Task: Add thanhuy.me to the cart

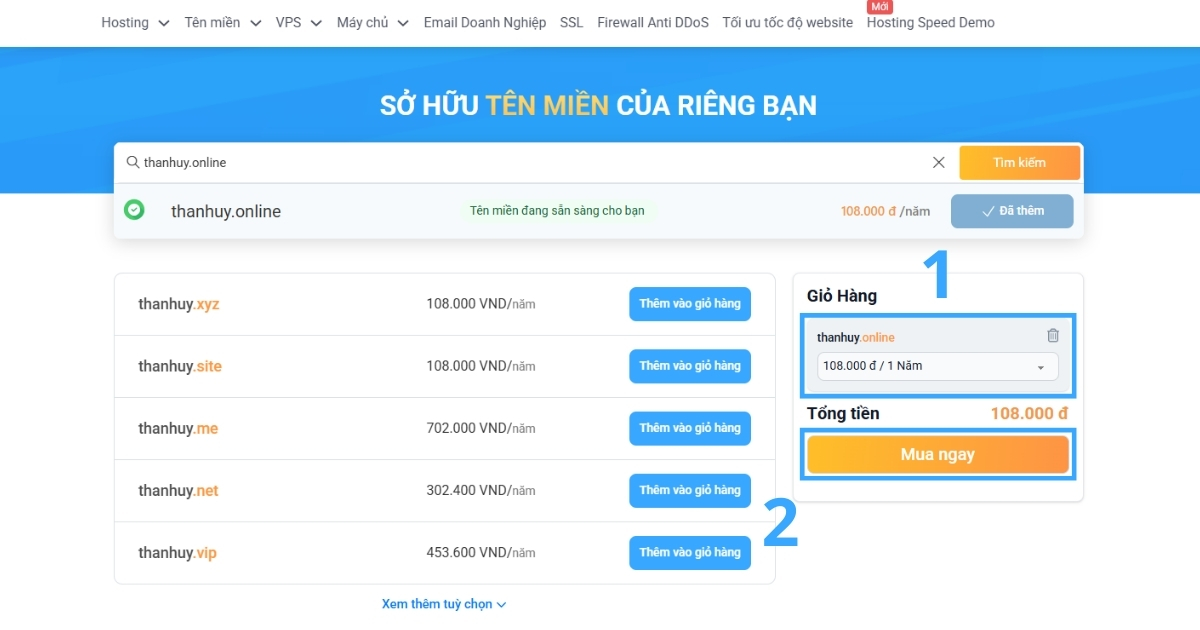Action: click(x=690, y=428)
